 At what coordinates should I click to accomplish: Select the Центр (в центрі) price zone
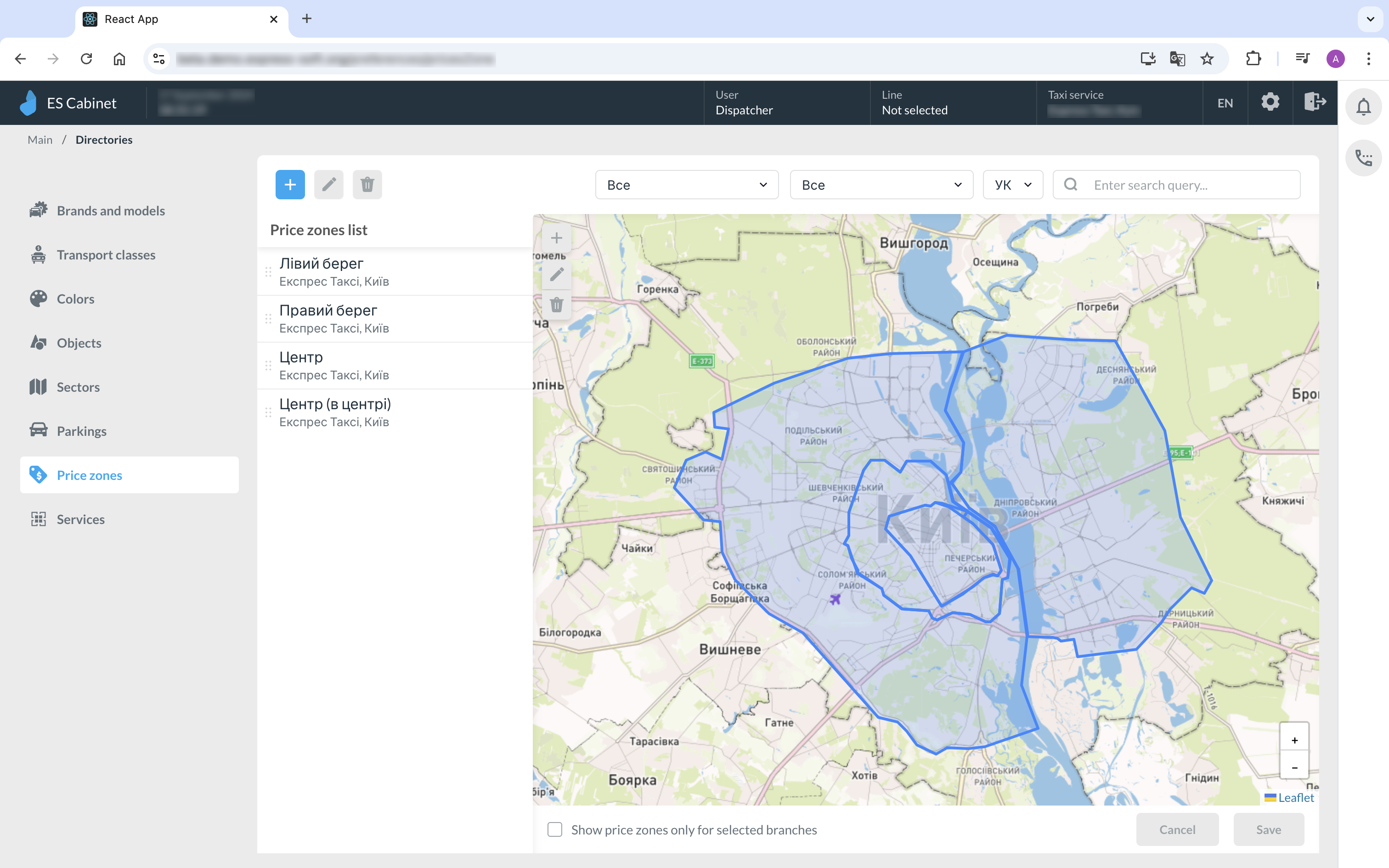click(x=395, y=412)
